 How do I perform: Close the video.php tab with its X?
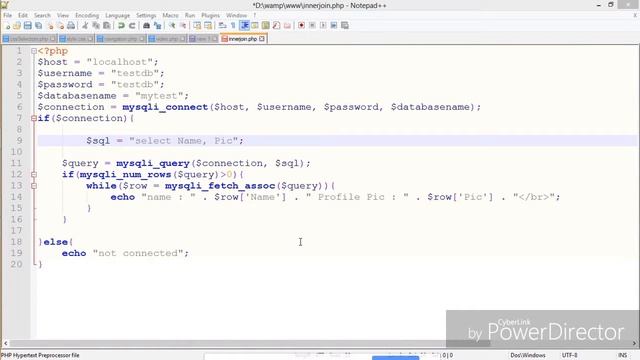tap(182, 39)
